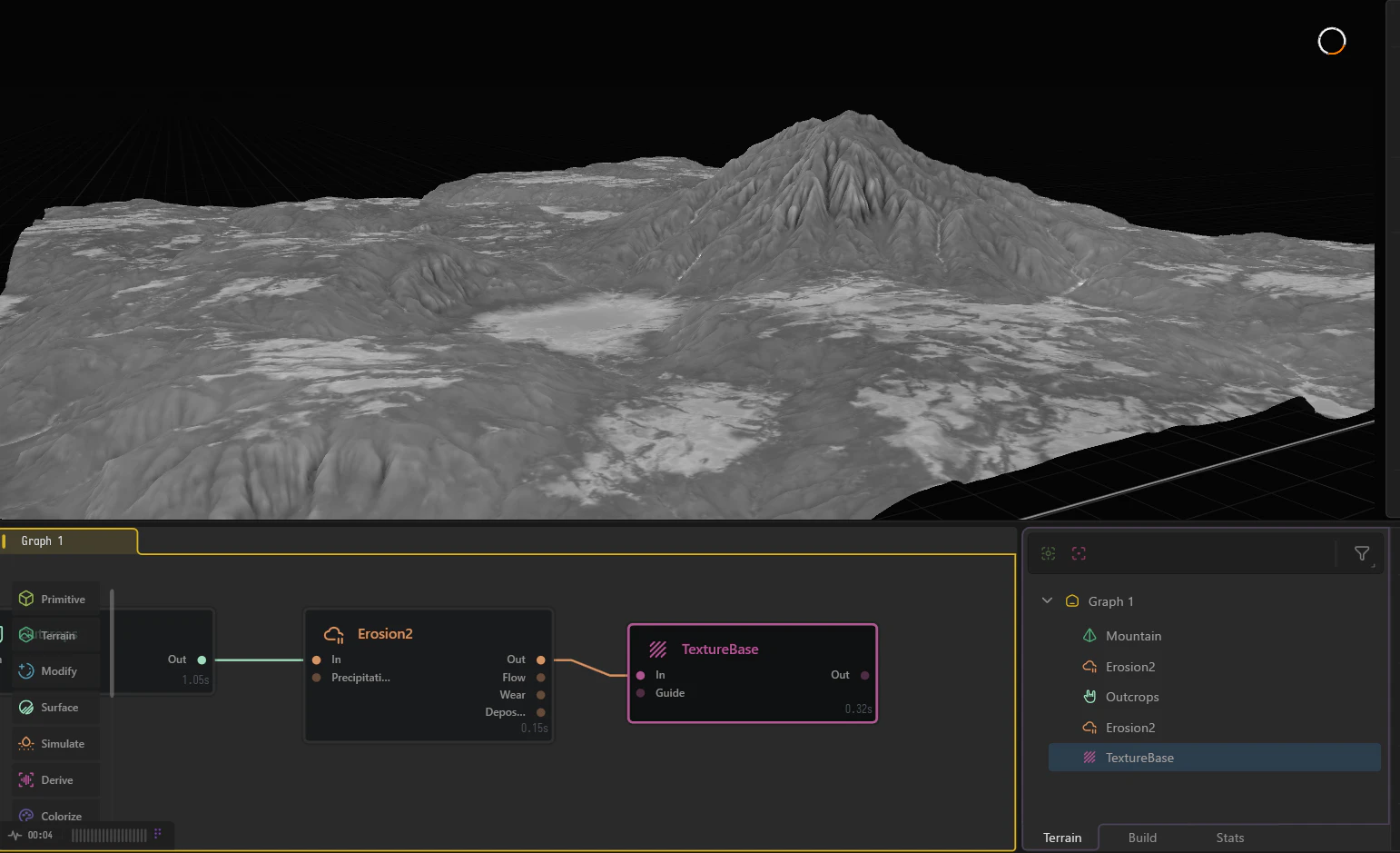Click the Deposits output port on Erosion2
The image size is (1400, 853).
click(541, 712)
